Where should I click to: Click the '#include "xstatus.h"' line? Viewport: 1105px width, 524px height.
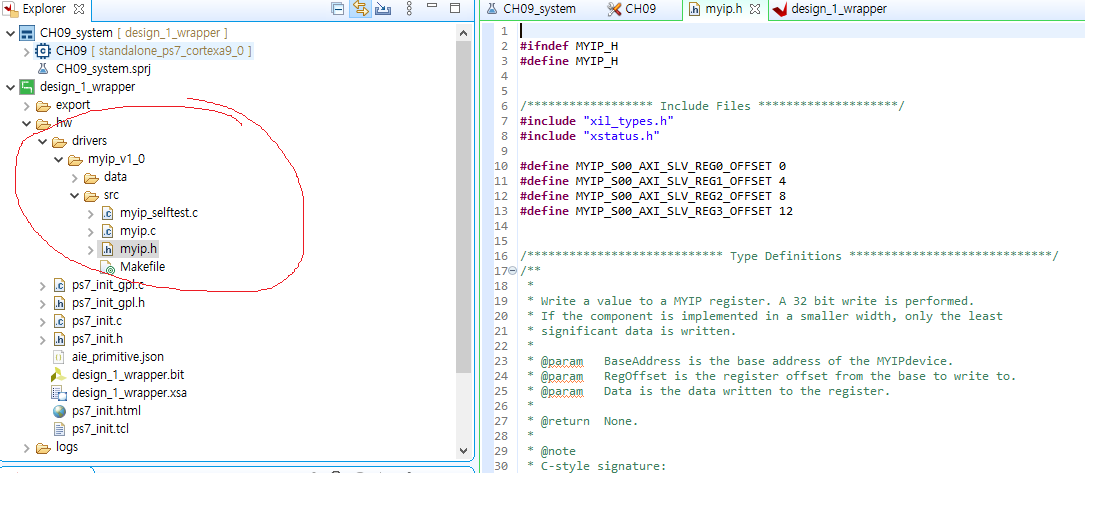click(590, 136)
